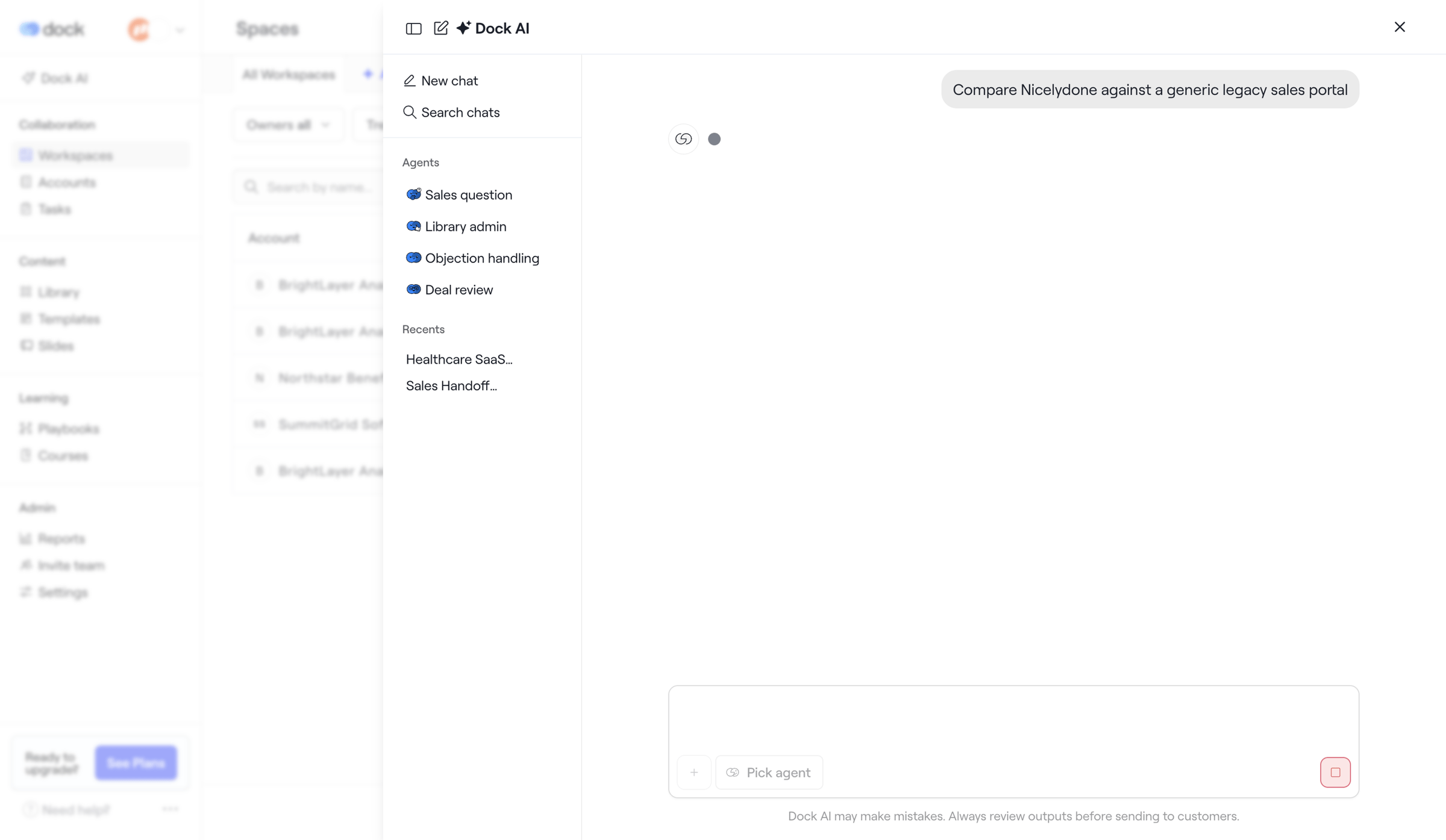Viewport: 1446px width, 840px height.
Task: Click the SummitGrid workspace row
Action: (308, 425)
